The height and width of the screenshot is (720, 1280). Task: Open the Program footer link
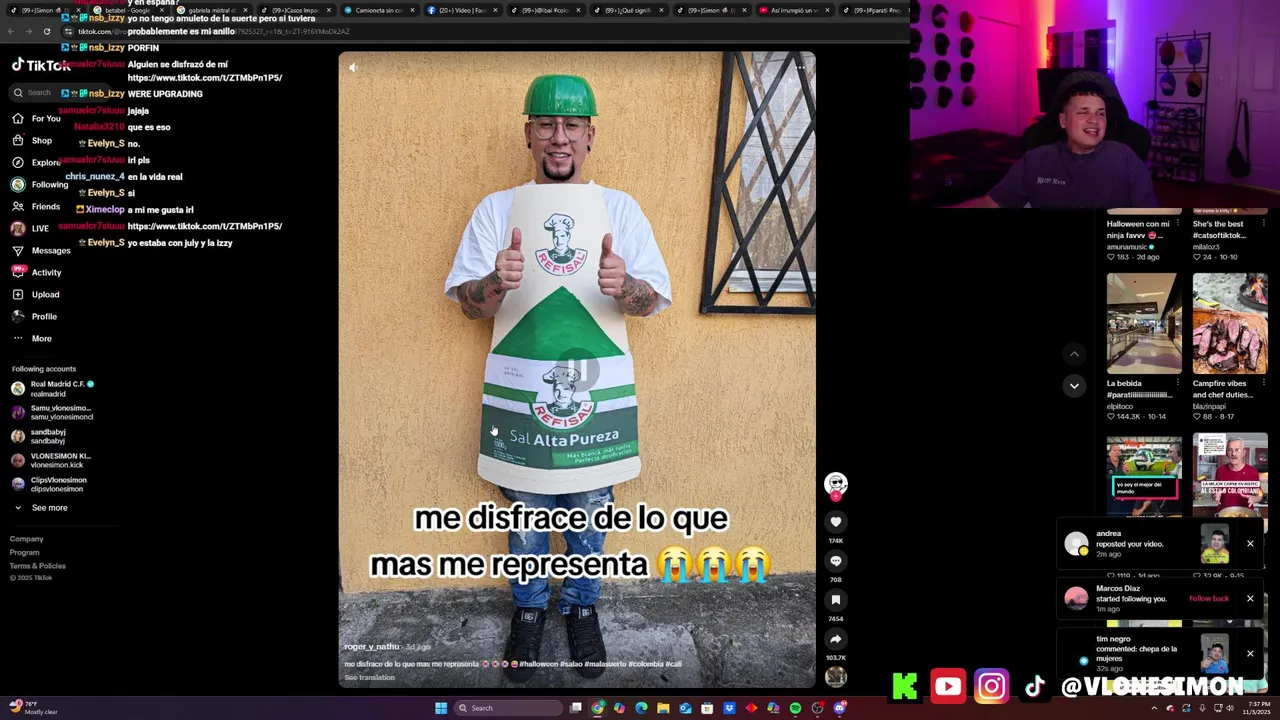click(x=24, y=552)
